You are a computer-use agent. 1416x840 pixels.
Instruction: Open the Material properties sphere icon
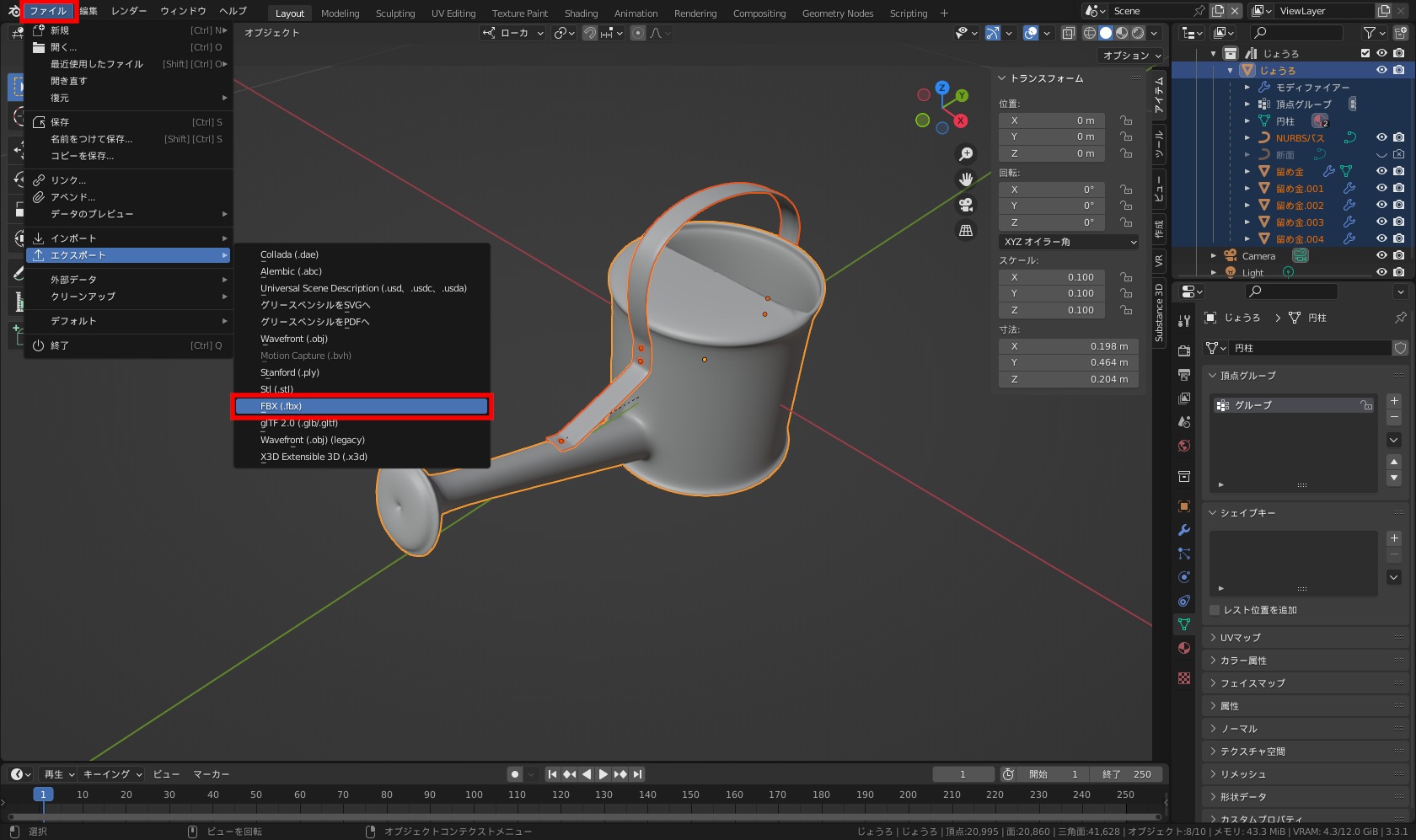(x=1184, y=648)
